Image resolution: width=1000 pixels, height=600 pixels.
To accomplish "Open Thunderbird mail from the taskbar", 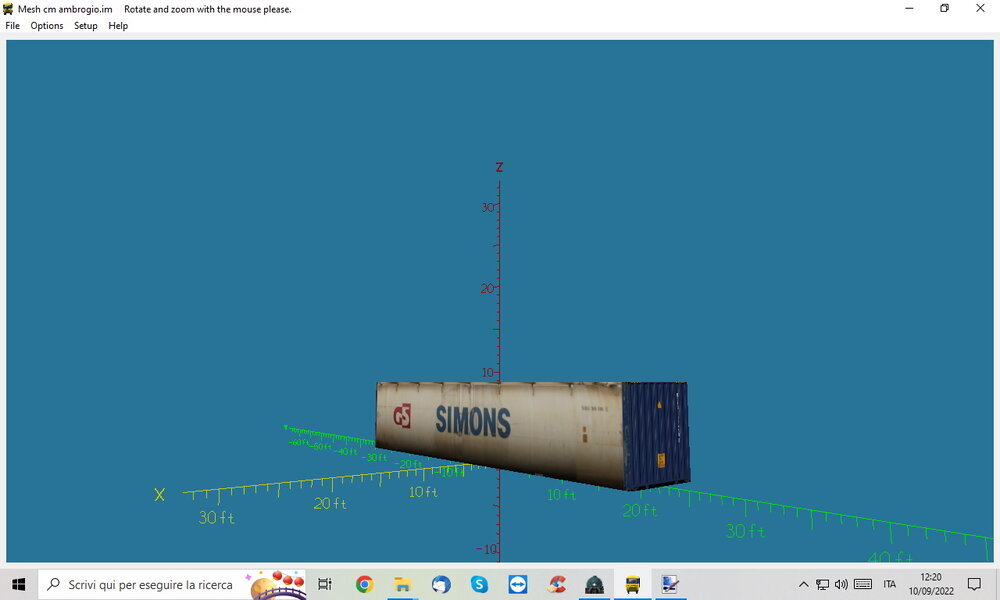I will pos(441,584).
